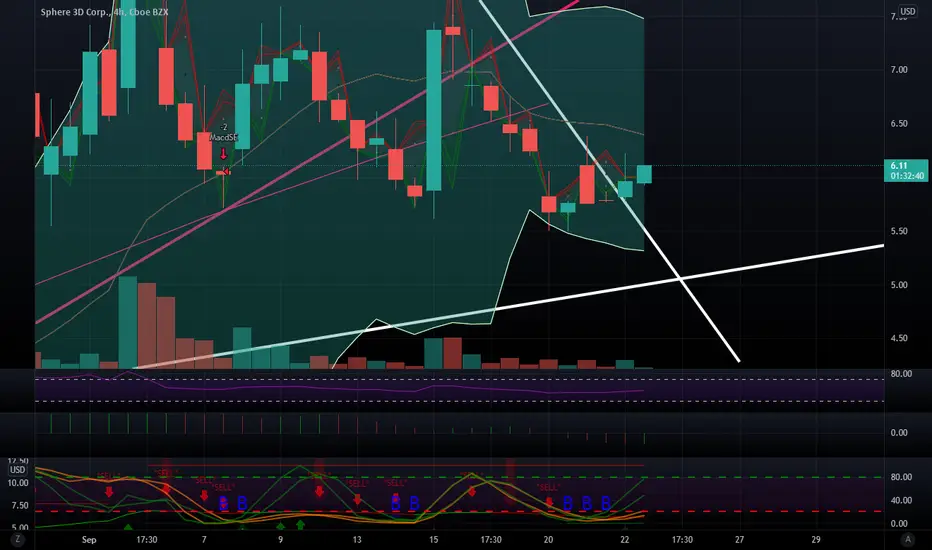Select the last green candle at 6.11

click(x=644, y=174)
